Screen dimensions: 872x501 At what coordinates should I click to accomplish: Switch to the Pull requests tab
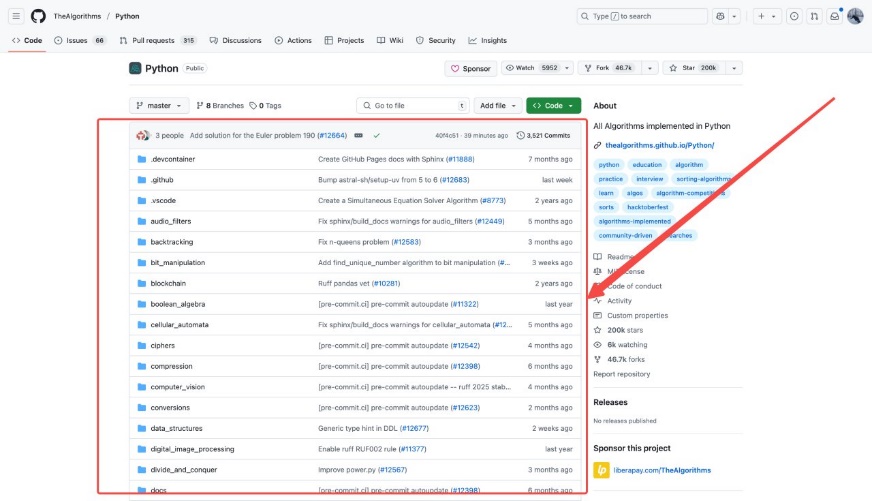click(x=157, y=40)
